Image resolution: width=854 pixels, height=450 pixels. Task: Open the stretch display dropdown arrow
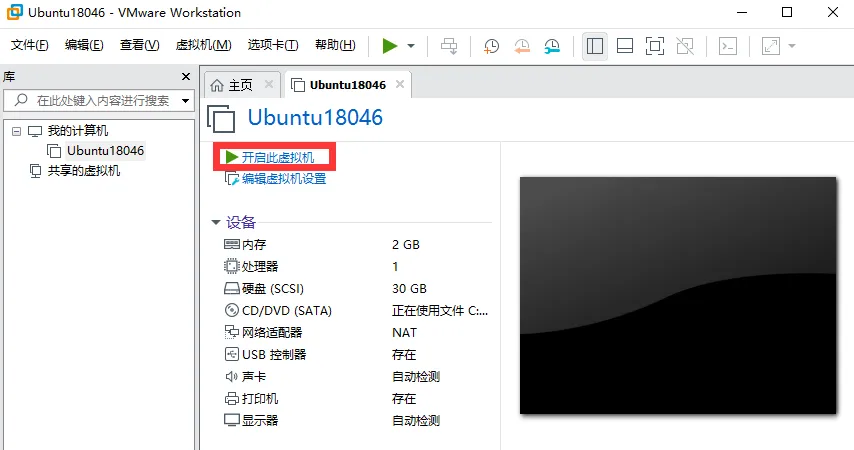pyautogui.click(x=792, y=46)
